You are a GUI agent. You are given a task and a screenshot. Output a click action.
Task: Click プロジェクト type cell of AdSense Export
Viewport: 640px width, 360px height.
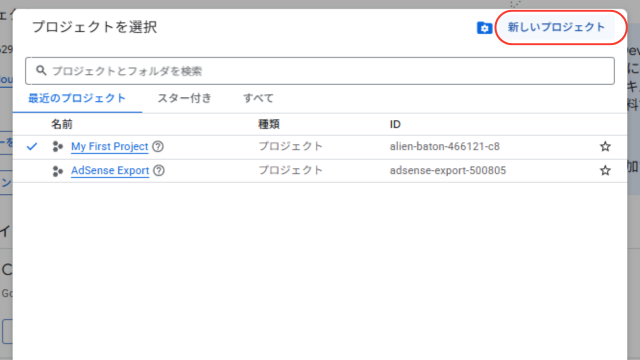click(x=291, y=171)
